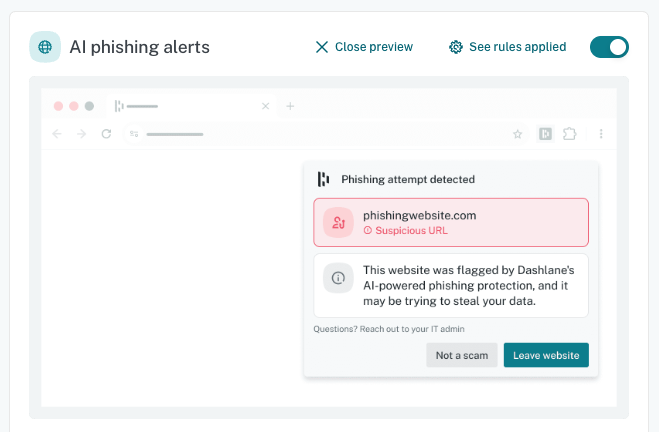This screenshot has width=659, height=432.
Task: Click the bookmark star icon
Action: [517, 134]
